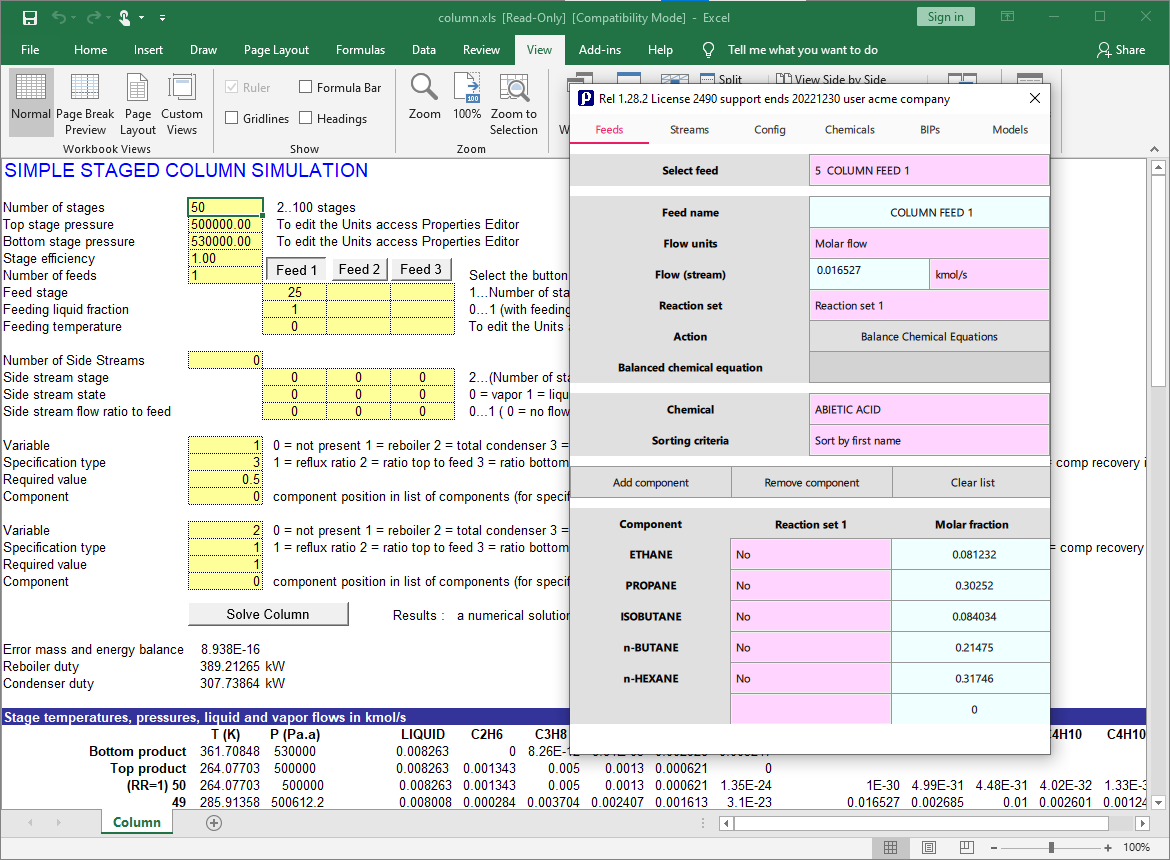Viewport: 1170px width, 860px height.
Task: Edit the Flow (stream) value 0.016527
Action: [869, 274]
